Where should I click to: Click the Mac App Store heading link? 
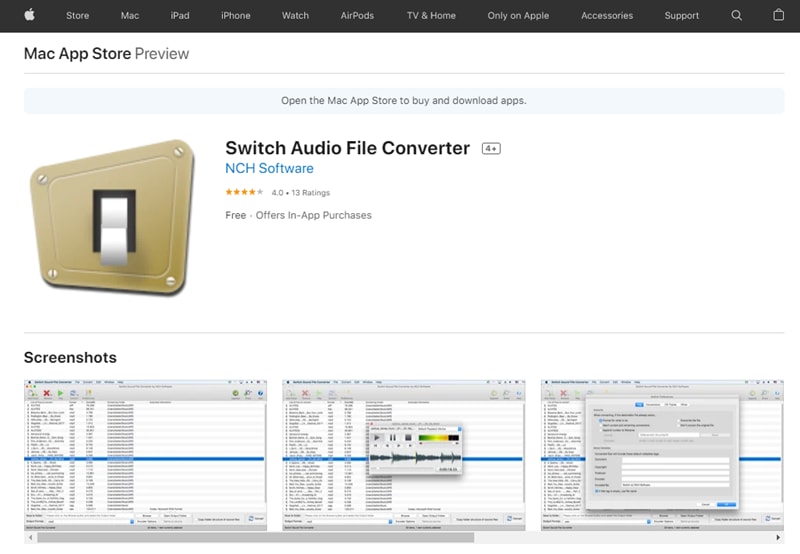[77, 54]
